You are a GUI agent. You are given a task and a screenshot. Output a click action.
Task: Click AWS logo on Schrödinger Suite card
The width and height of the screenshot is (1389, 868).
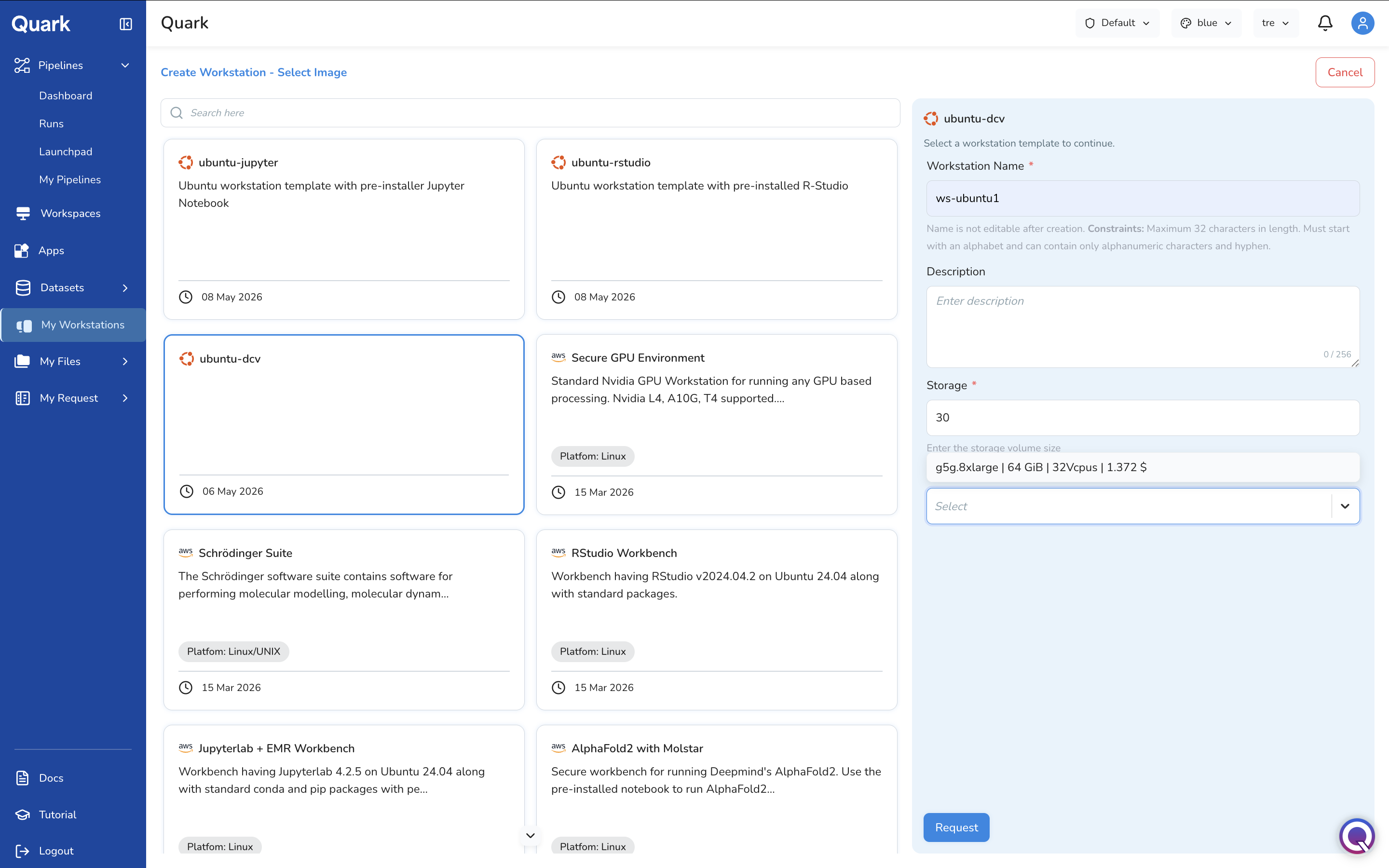click(185, 552)
